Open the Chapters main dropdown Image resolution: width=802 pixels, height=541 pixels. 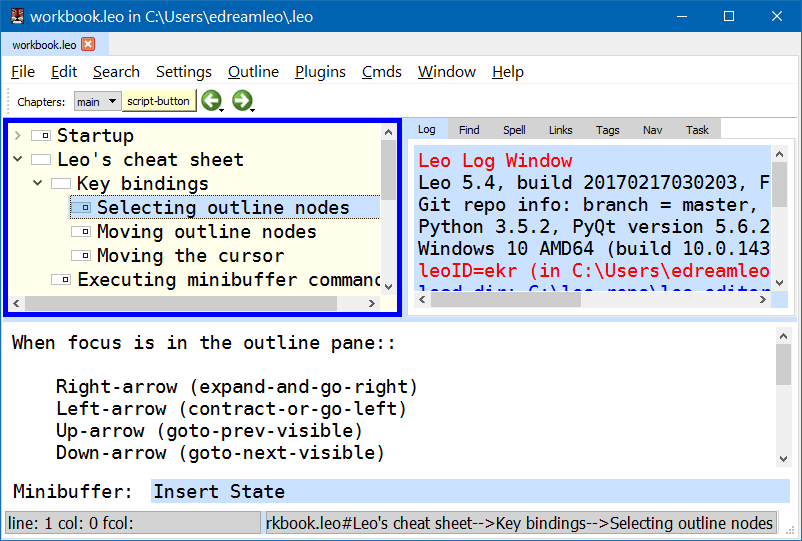(x=97, y=101)
